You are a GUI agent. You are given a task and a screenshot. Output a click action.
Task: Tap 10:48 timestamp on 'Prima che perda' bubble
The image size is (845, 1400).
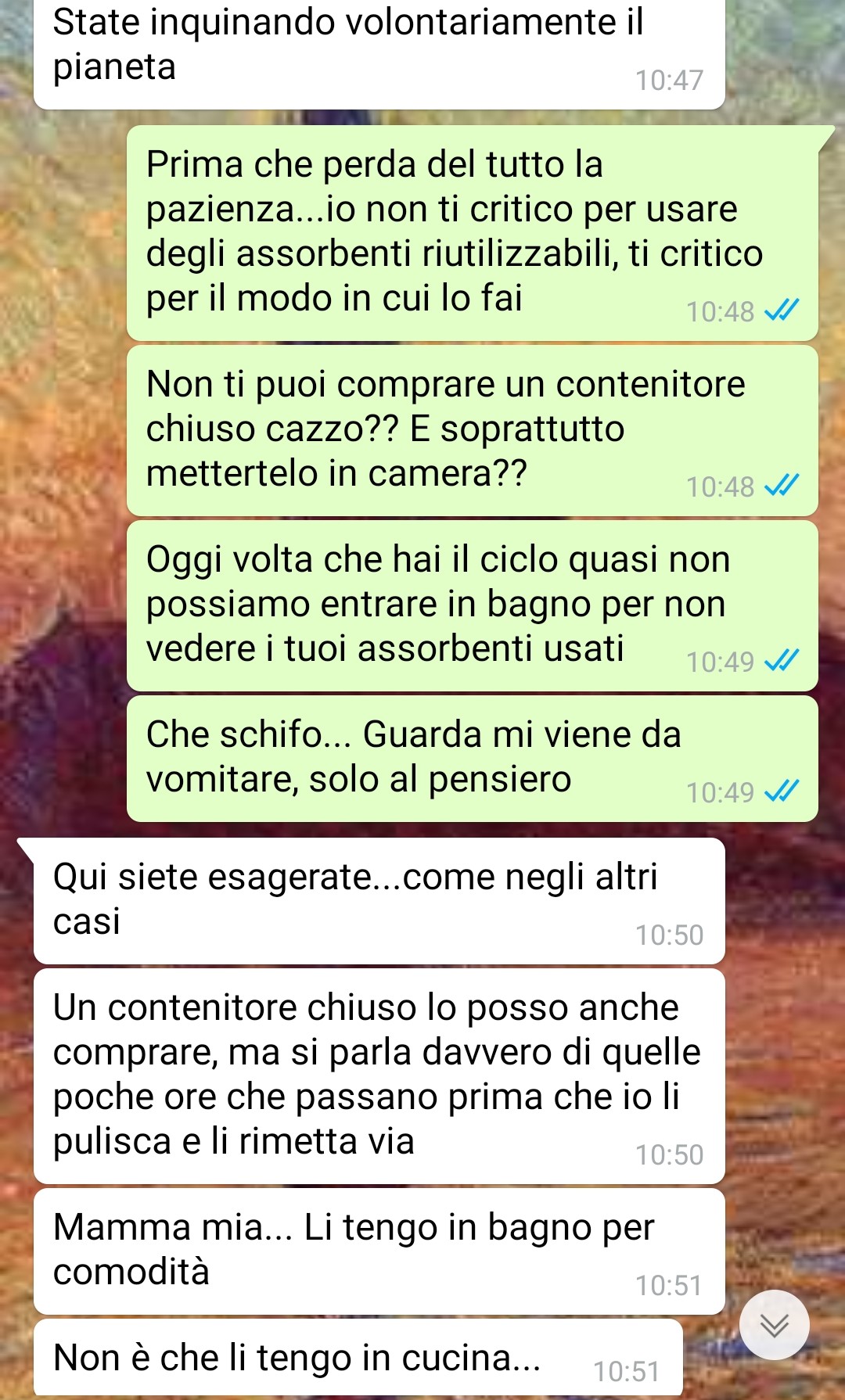pos(720,311)
